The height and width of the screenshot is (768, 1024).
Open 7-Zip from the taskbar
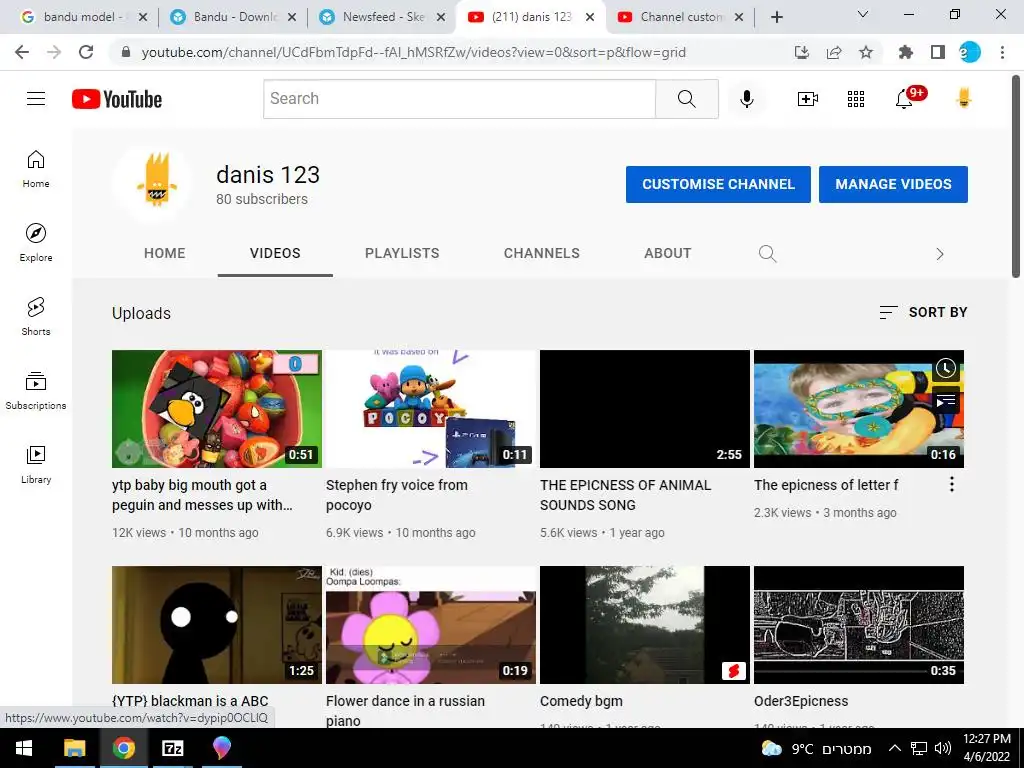[x=172, y=748]
